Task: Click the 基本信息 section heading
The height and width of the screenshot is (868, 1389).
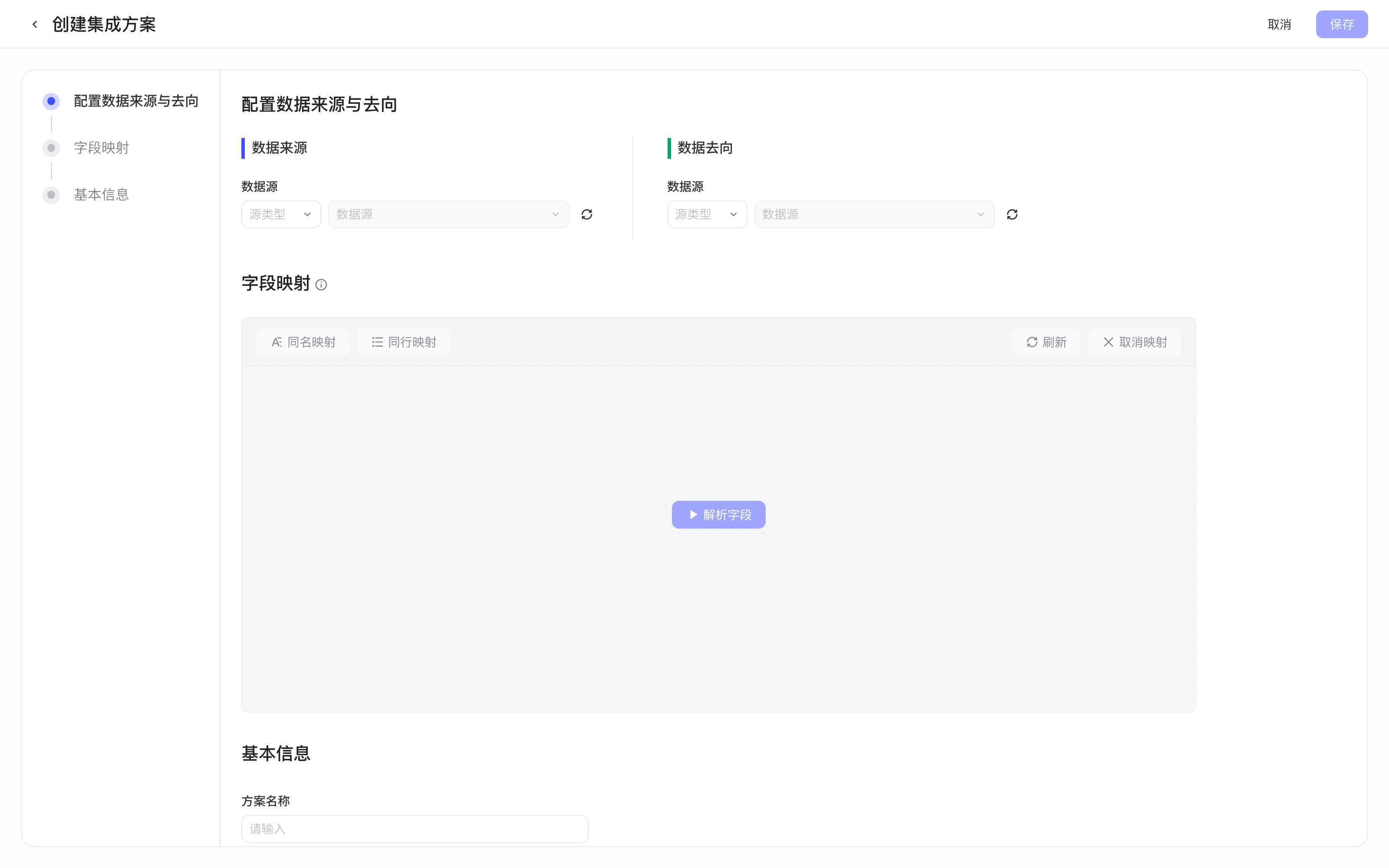Action: pyautogui.click(x=276, y=753)
